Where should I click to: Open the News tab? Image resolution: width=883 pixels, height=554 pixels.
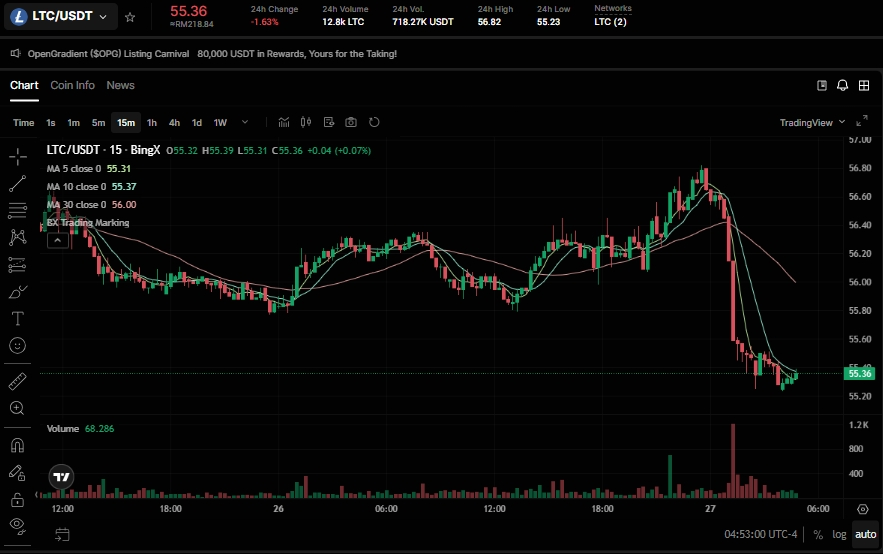pos(120,86)
